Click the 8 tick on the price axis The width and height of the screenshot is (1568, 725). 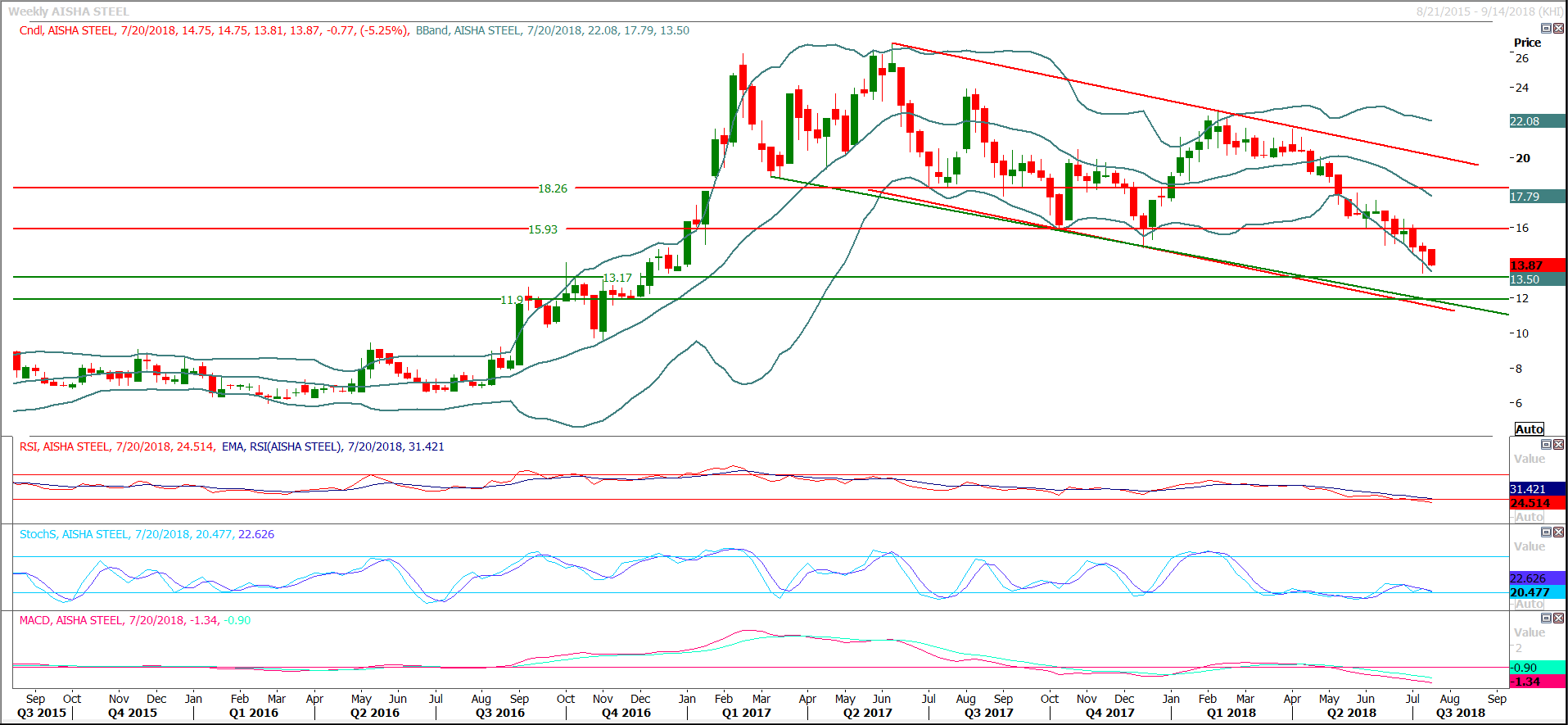(x=1519, y=369)
